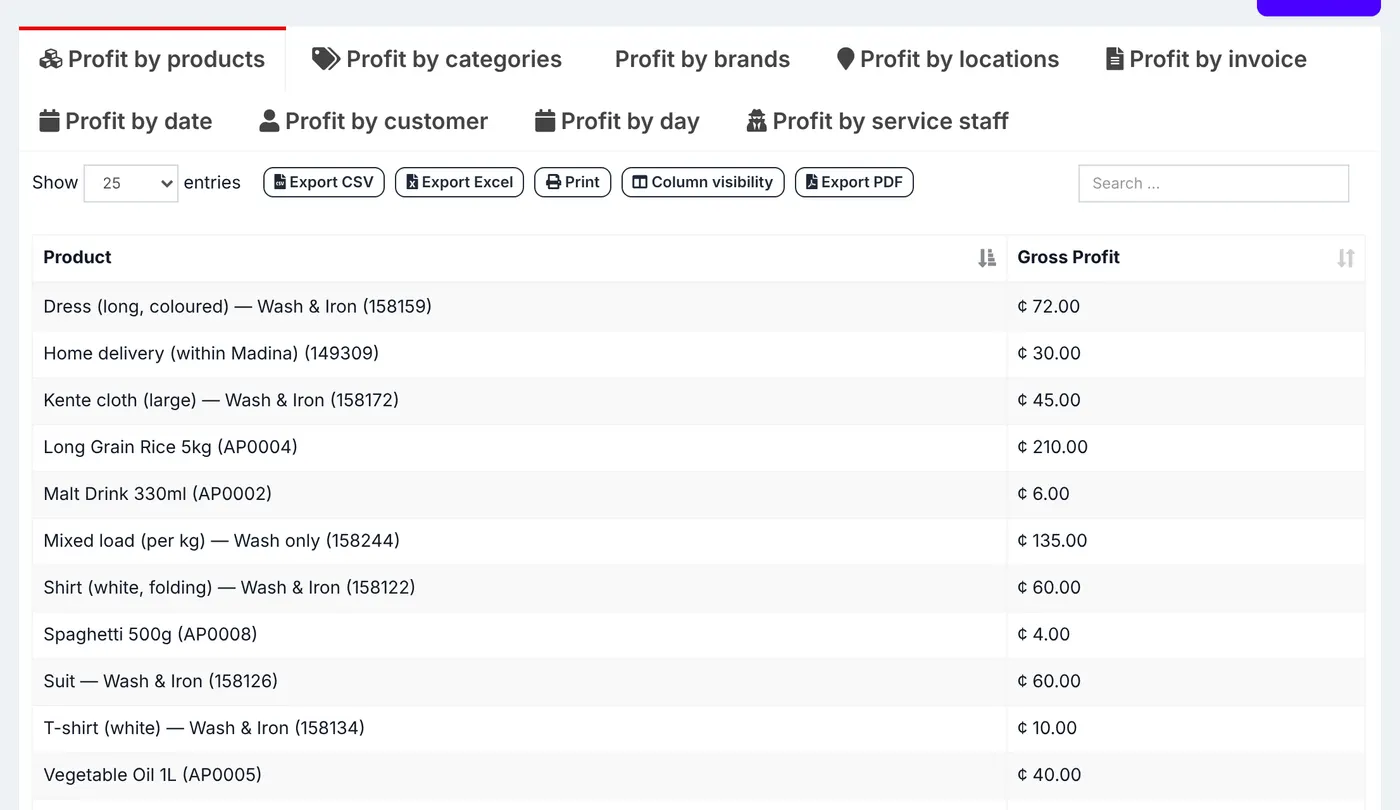1400x810 pixels.
Task: Click the ₵ 45.00 gross profit value
Action: coord(1049,400)
